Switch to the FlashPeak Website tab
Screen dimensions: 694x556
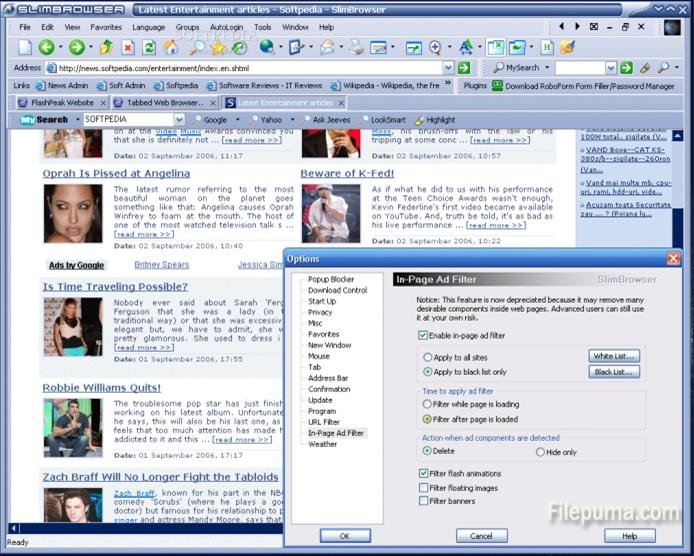point(61,102)
